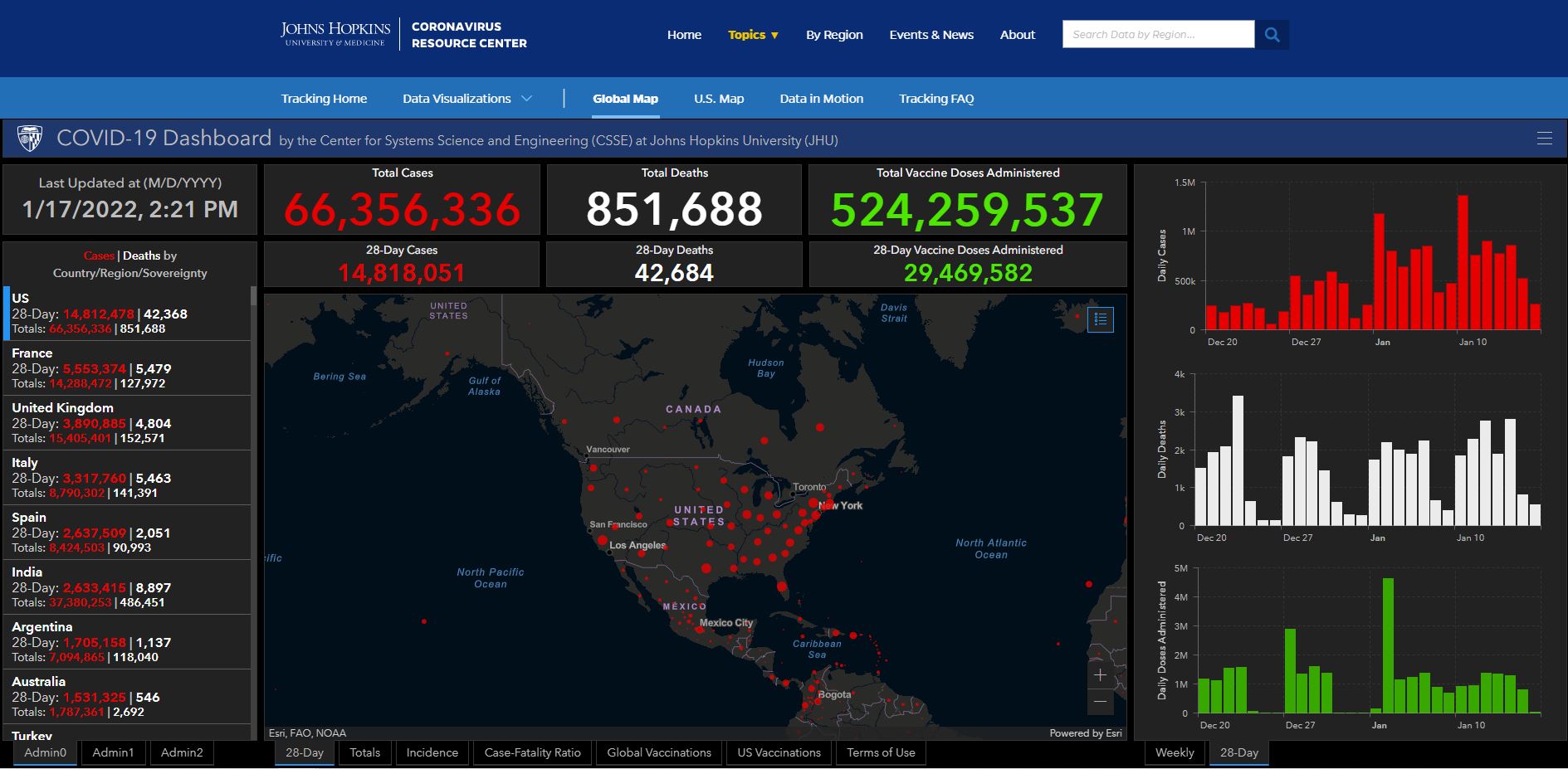Viewport: 1568px width, 769px height.
Task: Click the 28-Day Deaths value 42,684
Action: pyautogui.click(x=674, y=273)
